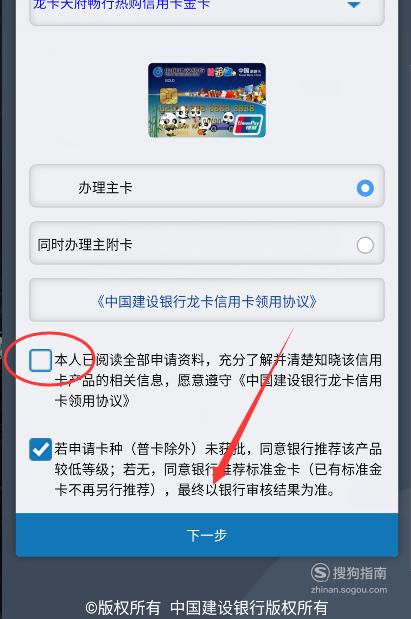411x619 pixels.
Task: Click the zhinan.sogou.com watermark text
Action: 349,590
